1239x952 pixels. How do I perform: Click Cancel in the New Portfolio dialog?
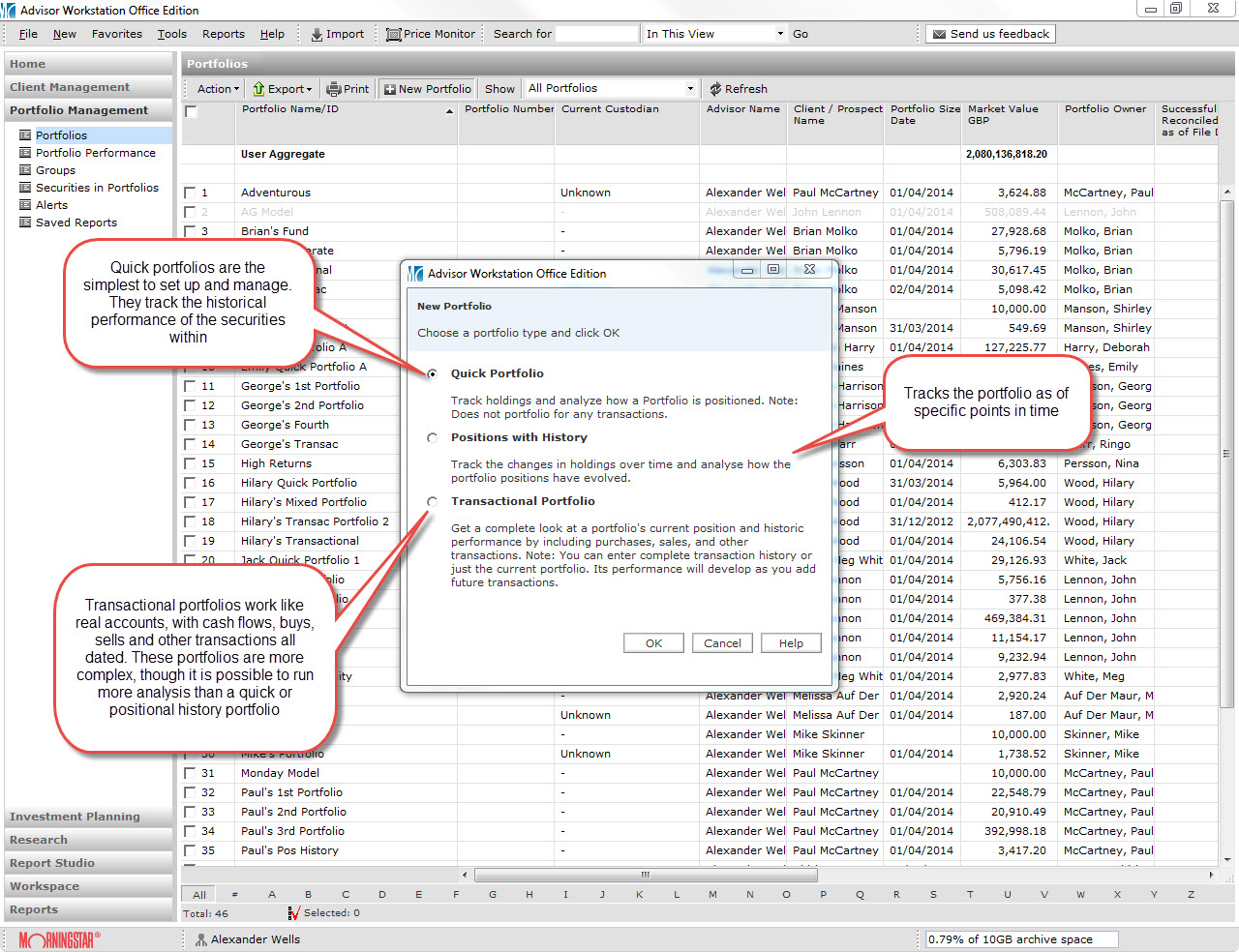[x=722, y=643]
